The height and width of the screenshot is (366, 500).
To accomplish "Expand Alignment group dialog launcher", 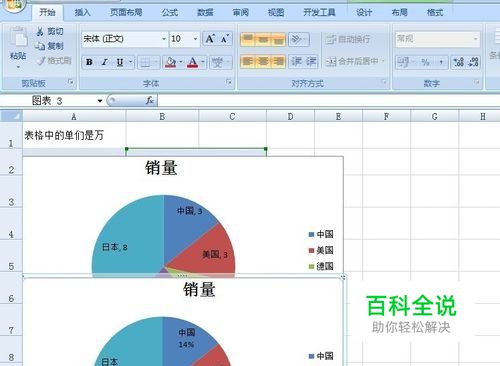I will [384, 82].
